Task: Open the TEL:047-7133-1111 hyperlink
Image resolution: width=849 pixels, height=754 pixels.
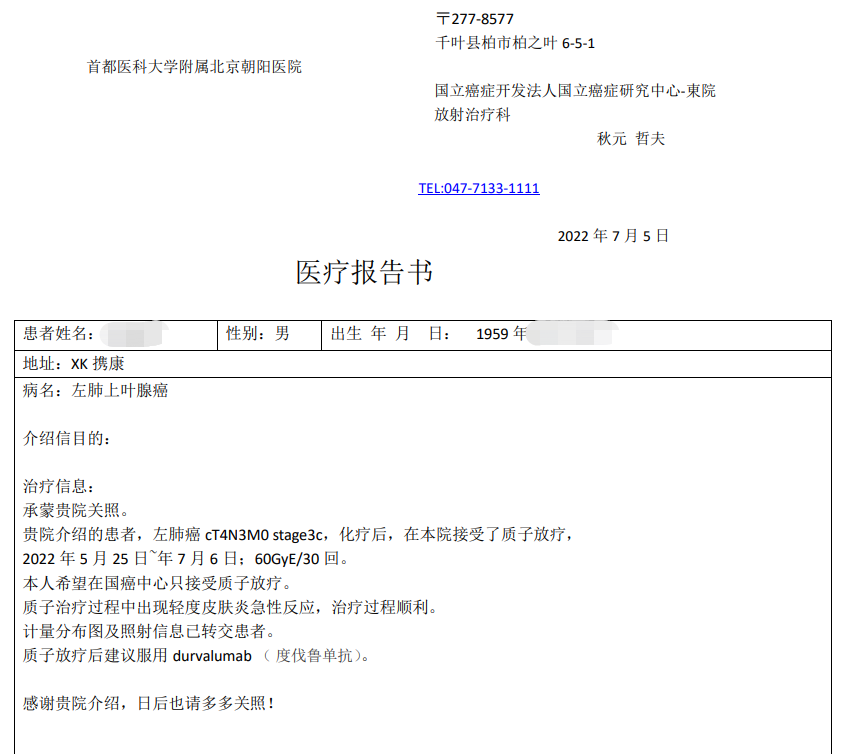Action: (478, 188)
